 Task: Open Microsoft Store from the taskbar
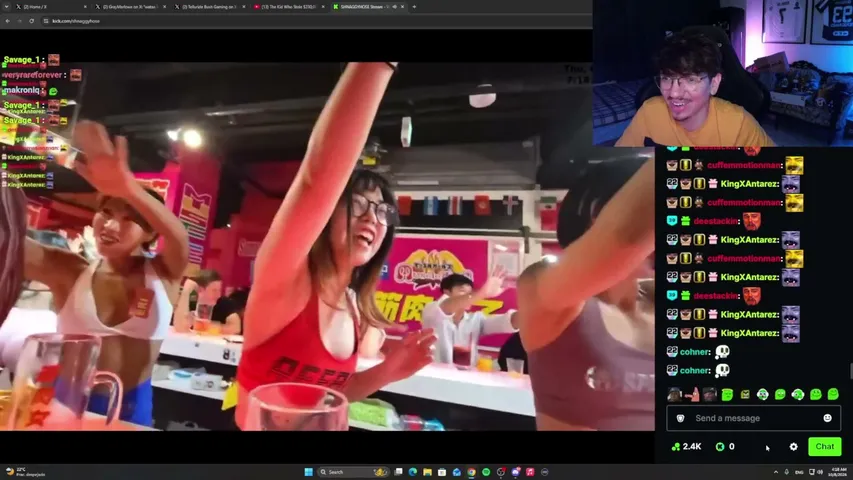point(442,472)
